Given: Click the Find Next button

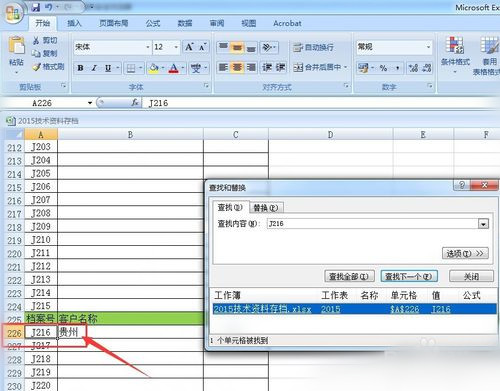Looking at the screenshot, I should 409,276.
